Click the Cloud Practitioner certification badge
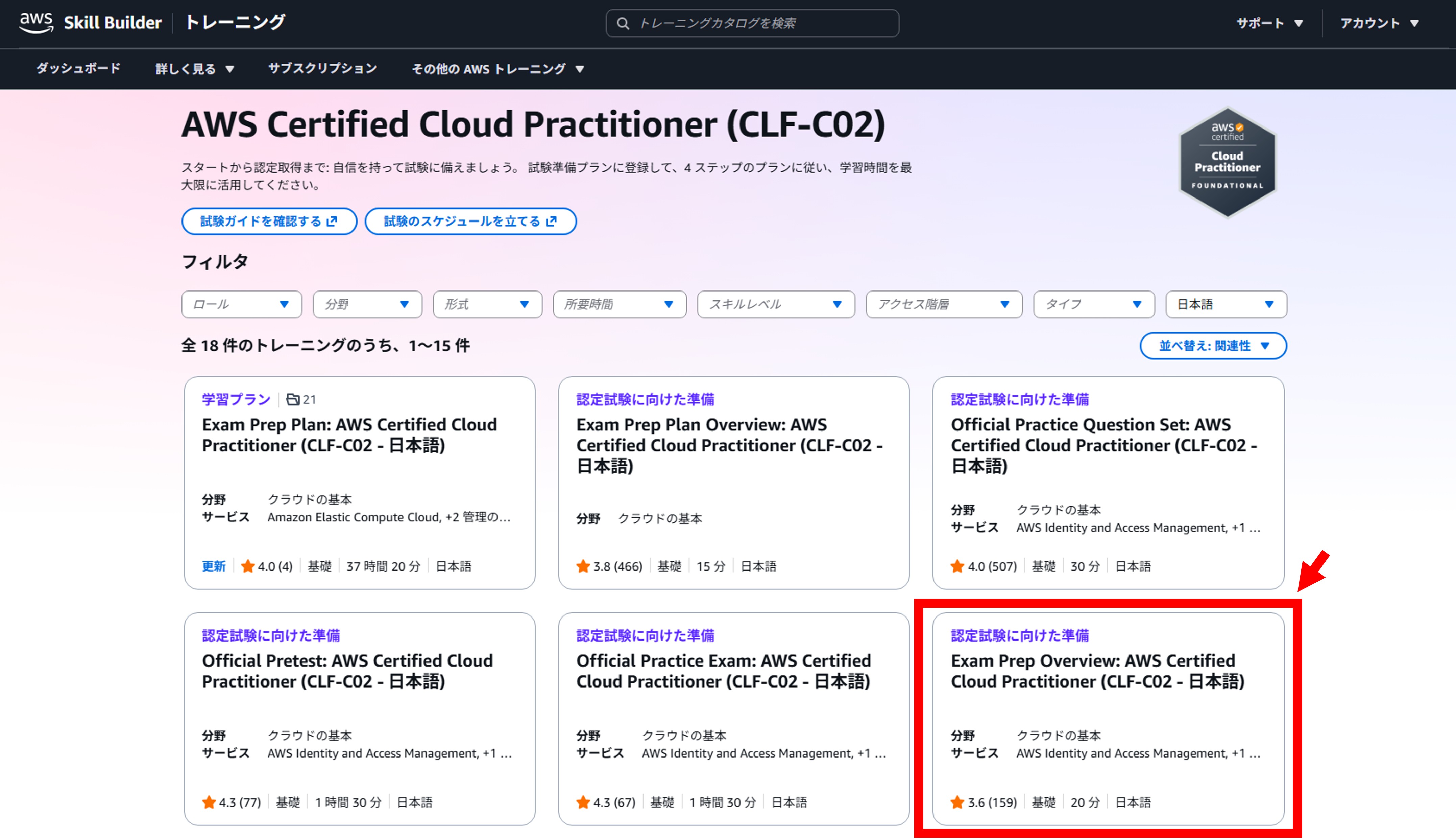Screen dimensions: 1456x838 (x=1227, y=163)
